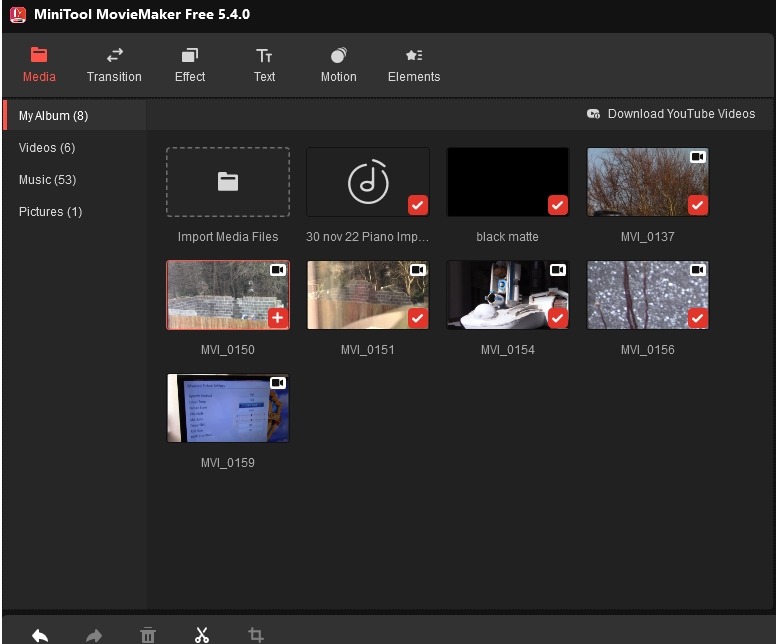Select the black matte thumbnail
776x644 pixels.
pos(508,182)
